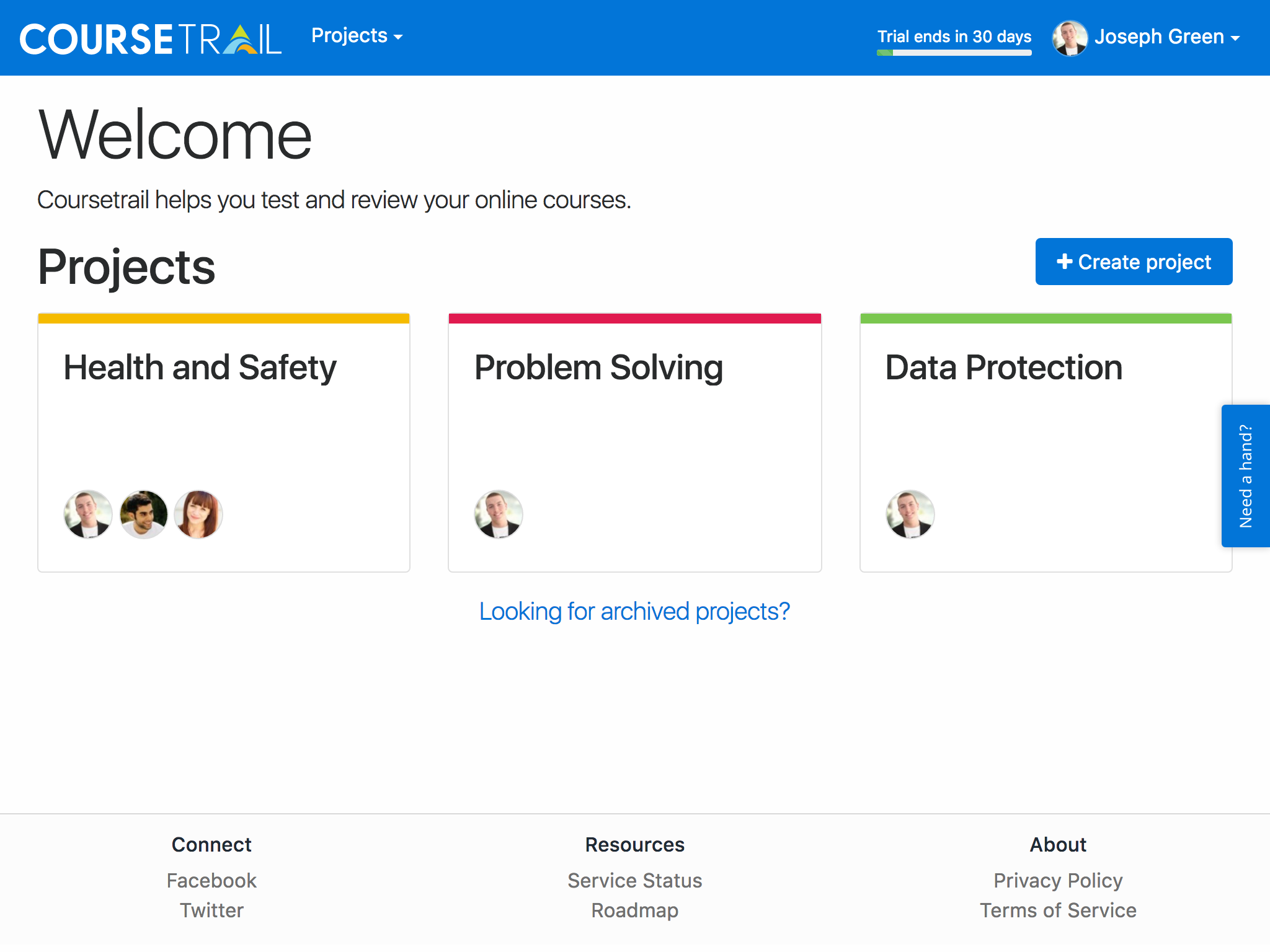Open the Projects dropdown menu
This screenshot has width=1270, height=952.
click(357, 36)
